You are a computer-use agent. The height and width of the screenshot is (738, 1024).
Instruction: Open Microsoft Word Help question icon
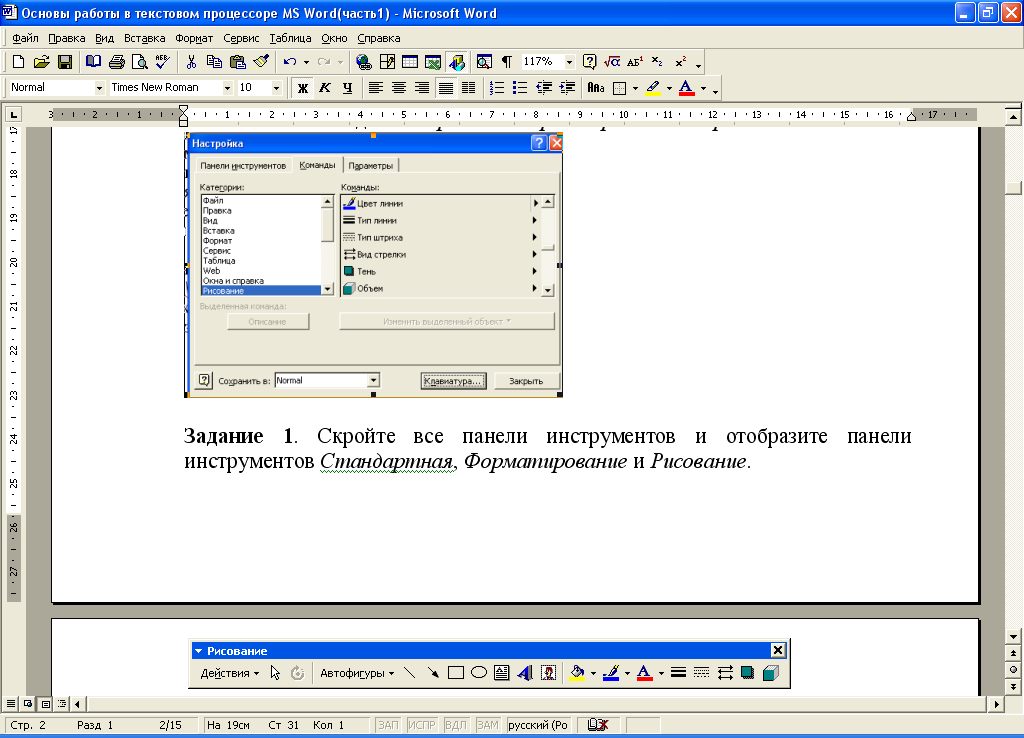[589, 62]
